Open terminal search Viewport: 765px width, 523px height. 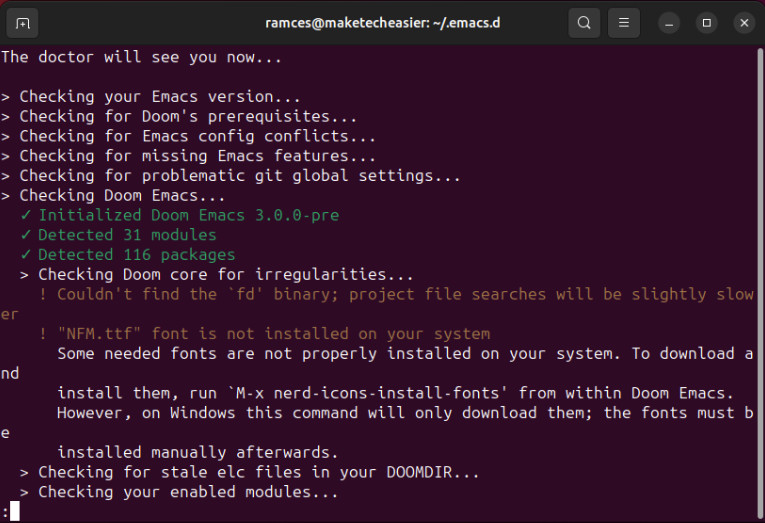(584, 23)
